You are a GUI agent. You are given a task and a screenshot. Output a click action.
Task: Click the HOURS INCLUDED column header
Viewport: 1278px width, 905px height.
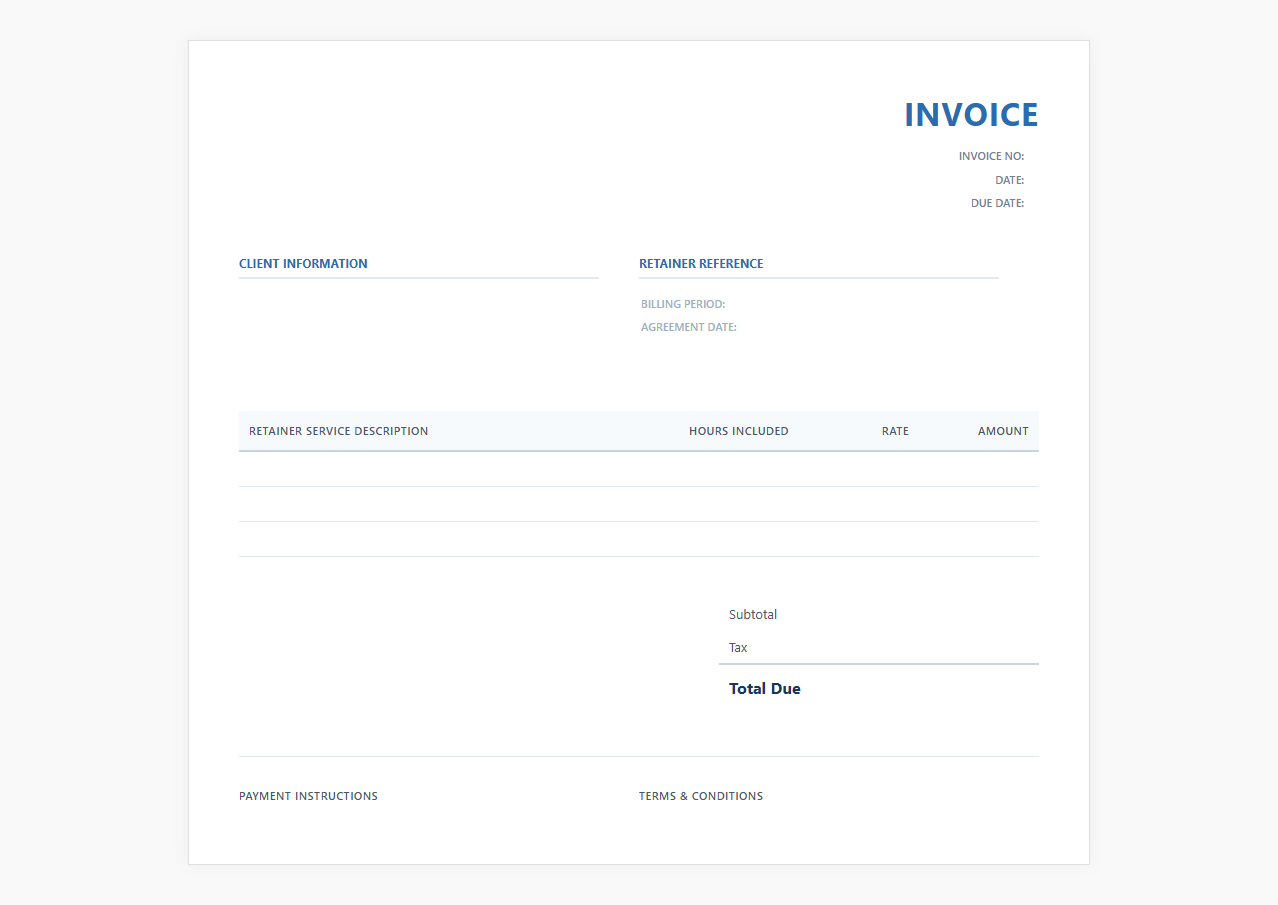739,431
